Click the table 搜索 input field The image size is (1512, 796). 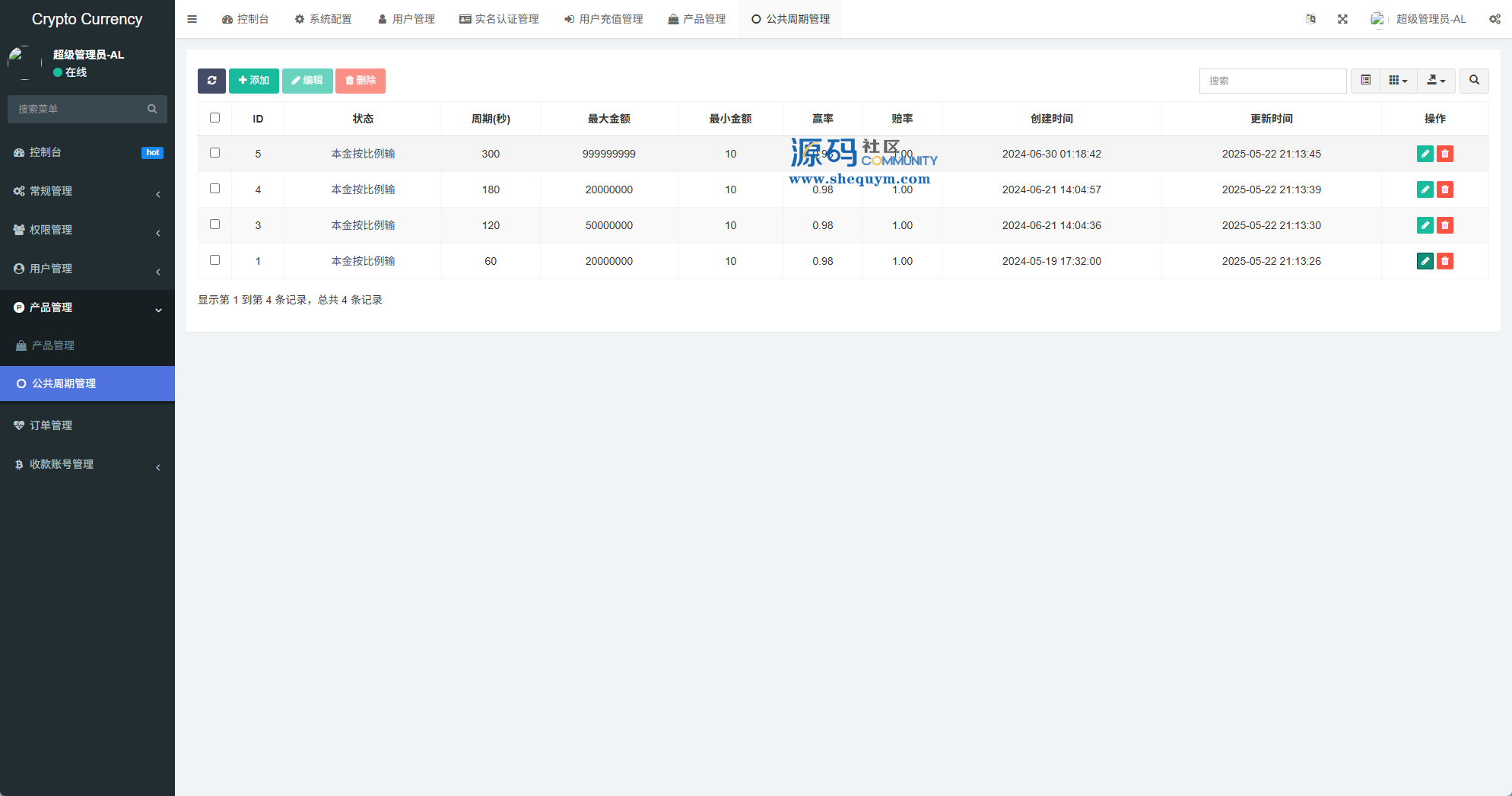(1272, 81)
